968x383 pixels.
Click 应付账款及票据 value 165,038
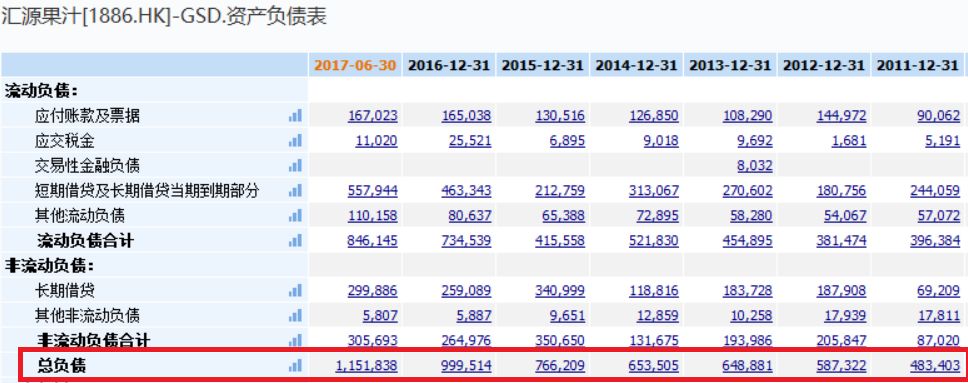tap(467, 116)
